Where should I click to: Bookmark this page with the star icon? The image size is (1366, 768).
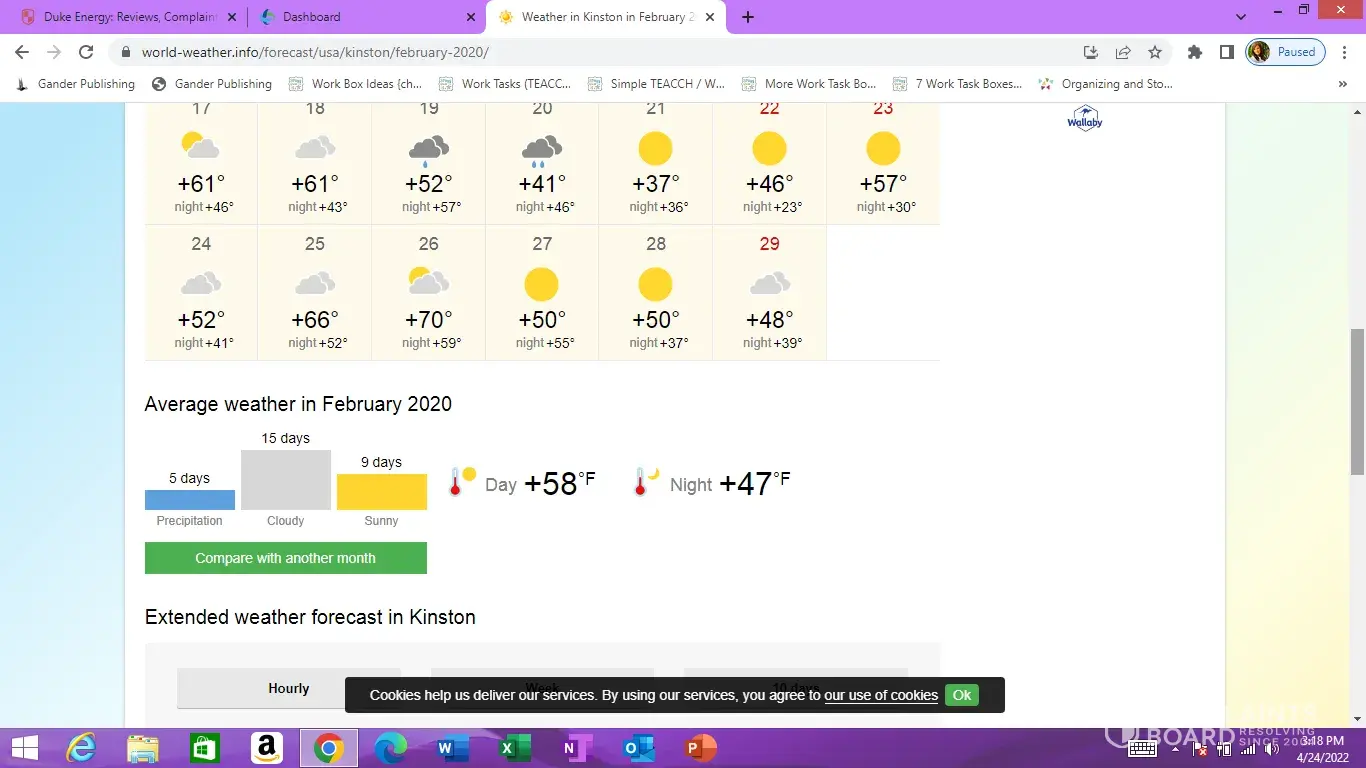[1155, 52]
